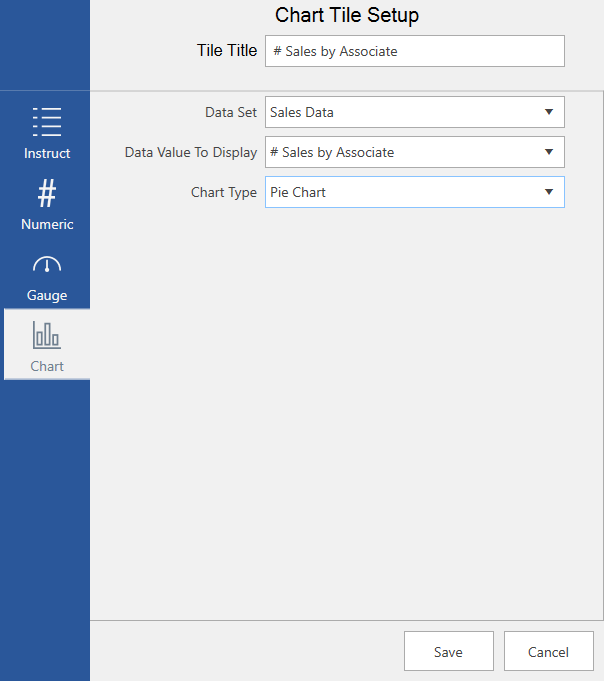Click the Gauge text label in sidebar

coord(47,295)
